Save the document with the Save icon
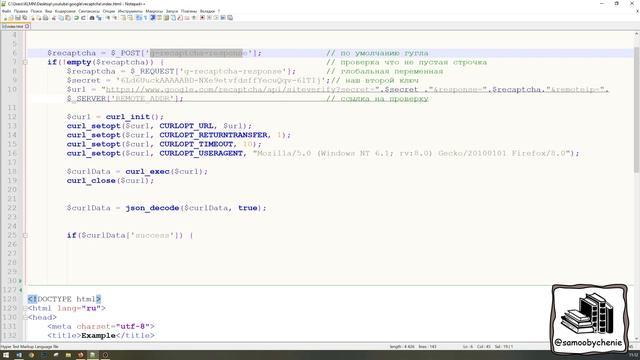Image resolution: width=640 pixels, height=360 pixels. point(18,18)
